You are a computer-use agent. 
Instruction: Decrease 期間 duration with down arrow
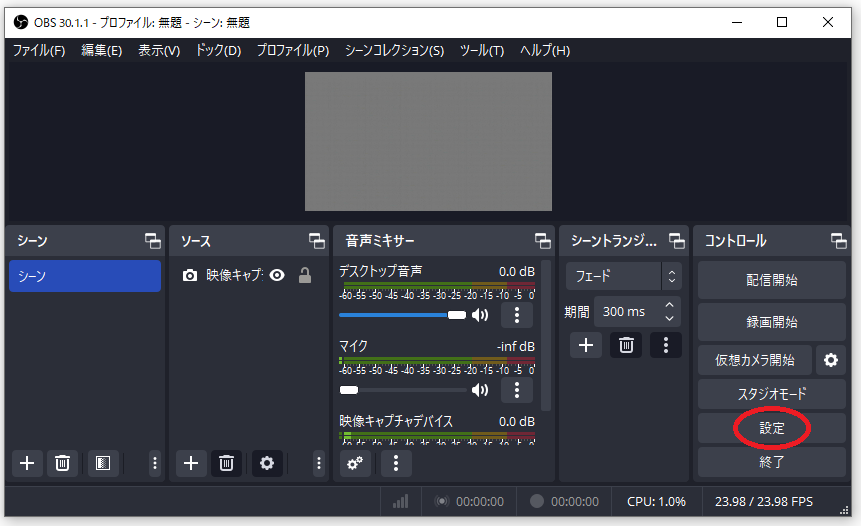tap(669, 318)
